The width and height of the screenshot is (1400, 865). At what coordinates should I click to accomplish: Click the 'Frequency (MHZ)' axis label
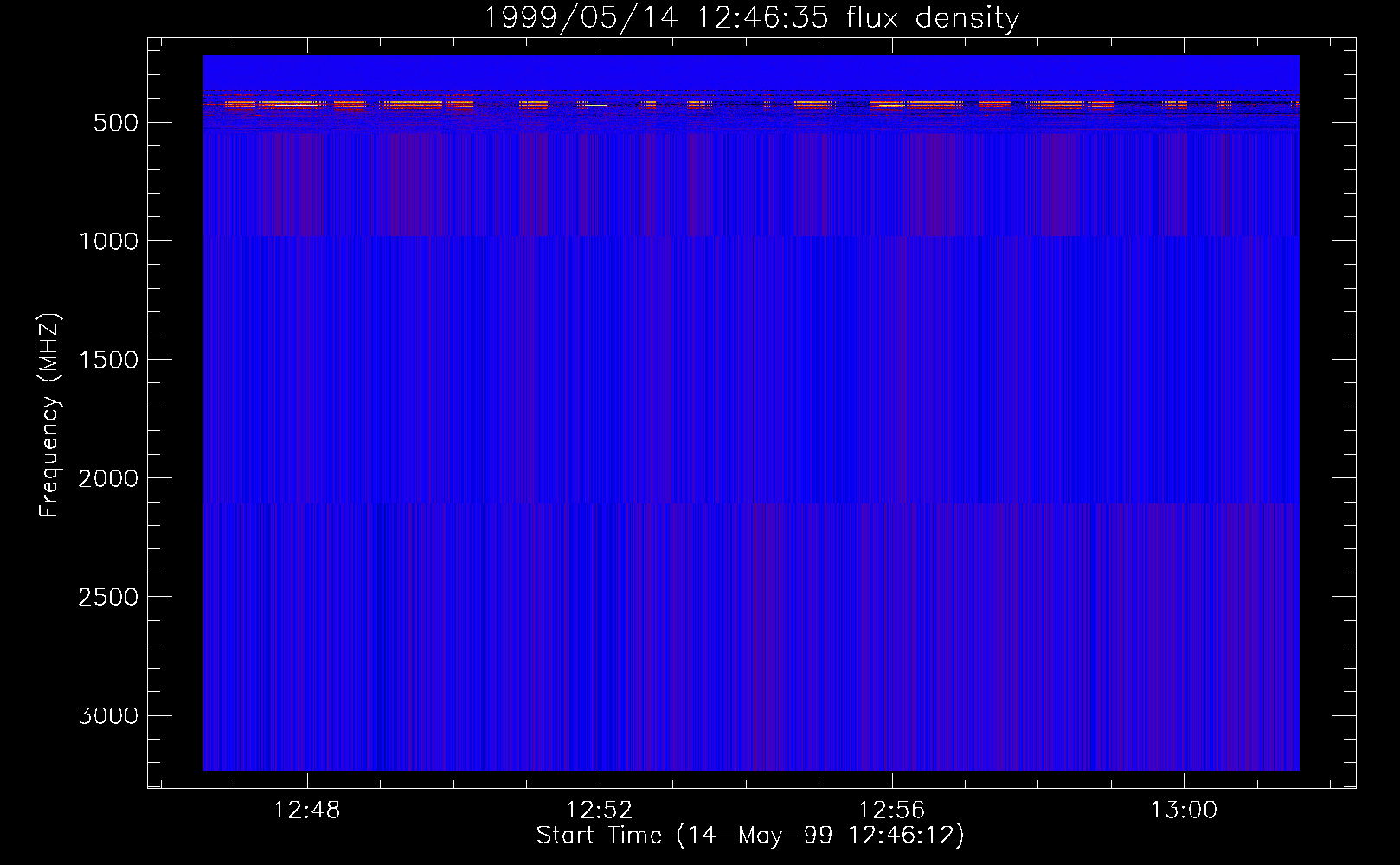(50, 414)
